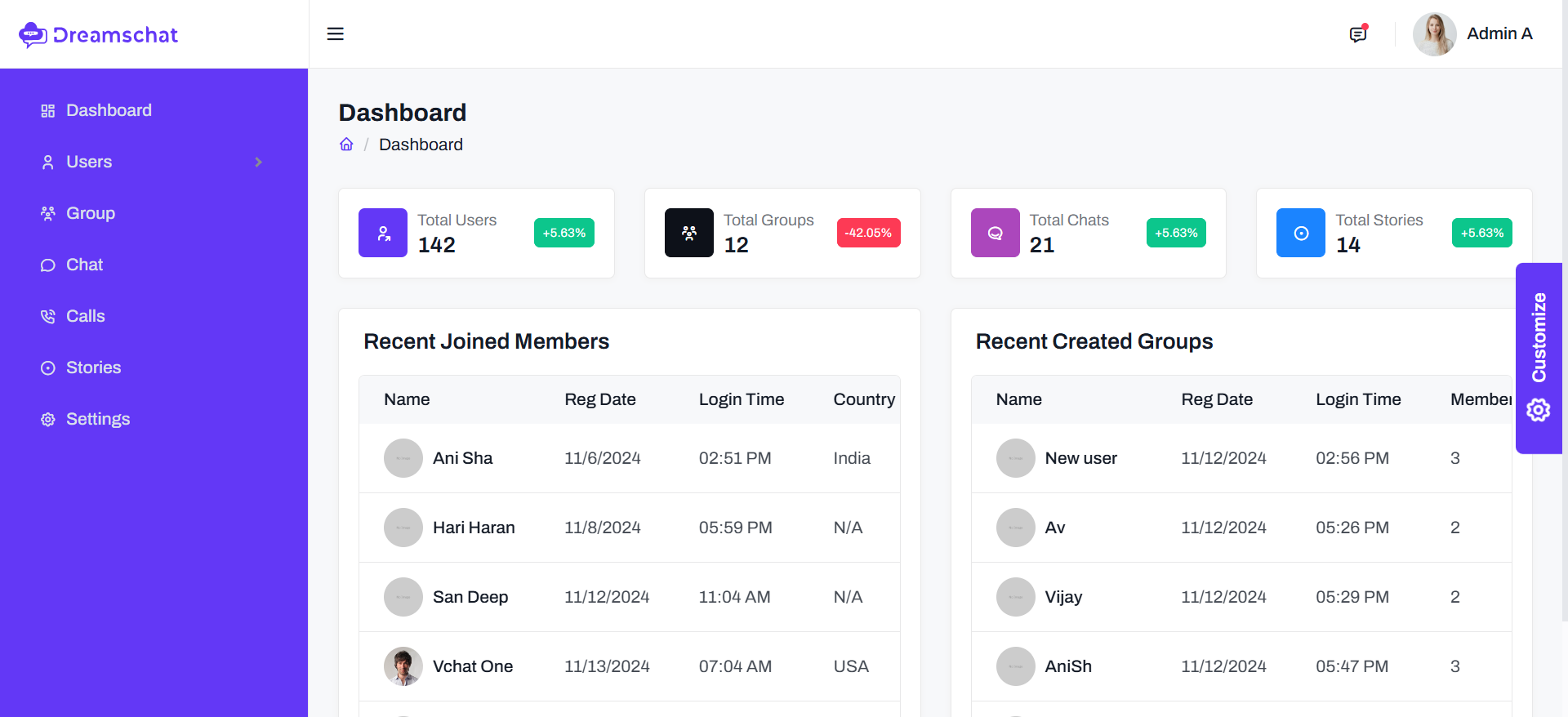Toggle the hamburger sidebar menu
Image resolution: width=1568 pixels, height=717 pixels.
pos(335,33)
